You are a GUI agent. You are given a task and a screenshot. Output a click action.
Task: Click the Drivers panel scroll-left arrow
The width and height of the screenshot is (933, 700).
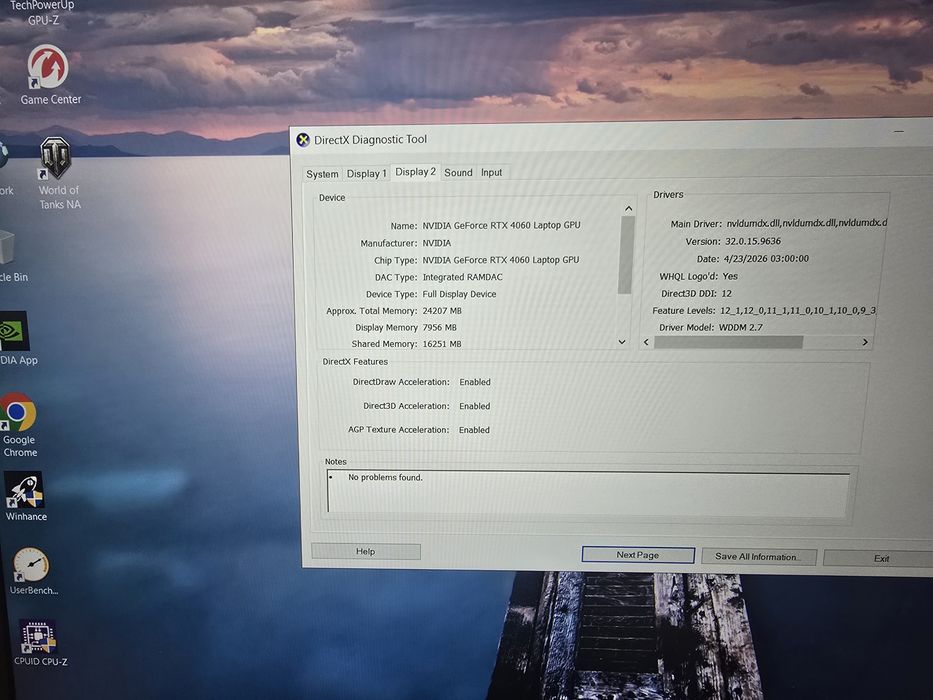pyautogui.click(x=646, y=342)
